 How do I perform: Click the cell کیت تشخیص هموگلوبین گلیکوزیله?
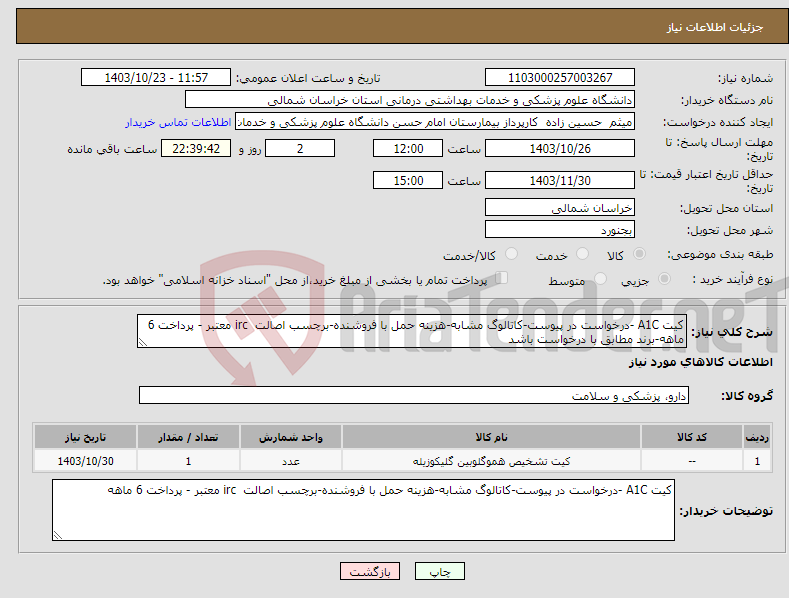(x=491, y=461)
